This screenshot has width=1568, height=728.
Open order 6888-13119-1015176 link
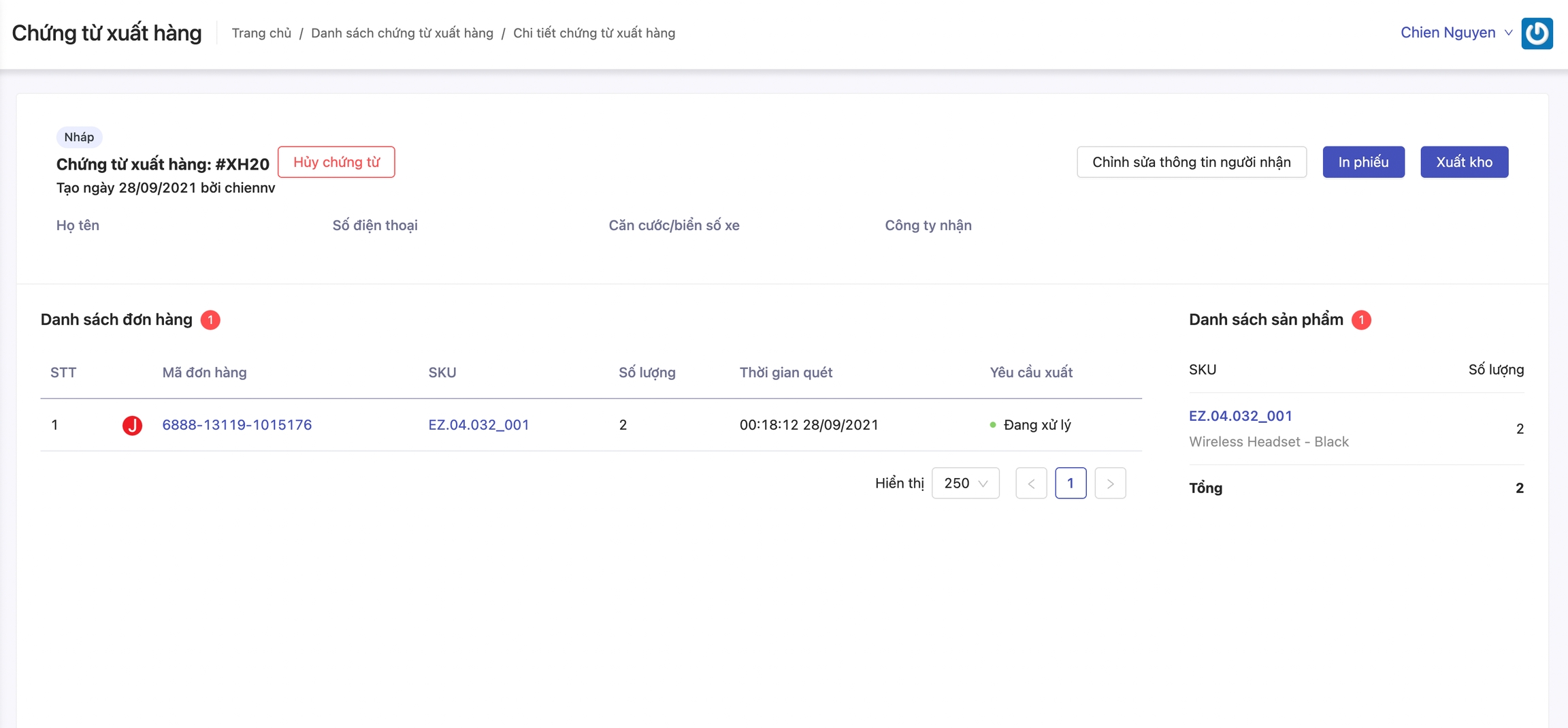coord(237,425)
